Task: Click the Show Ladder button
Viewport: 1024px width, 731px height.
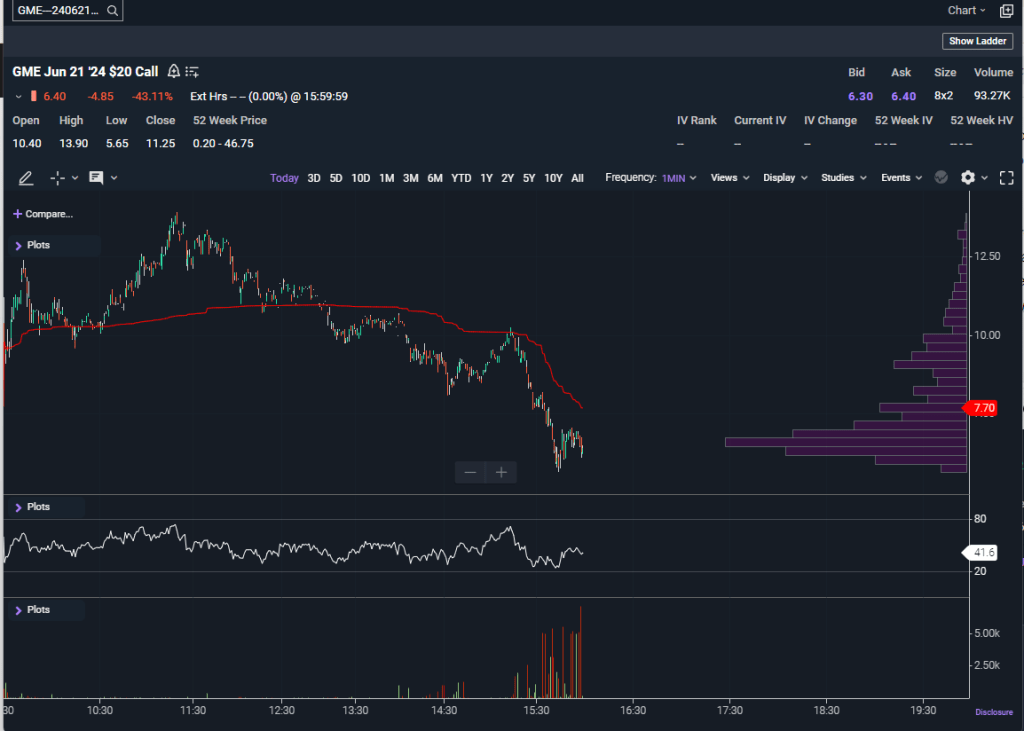Action: coord(977,41)
